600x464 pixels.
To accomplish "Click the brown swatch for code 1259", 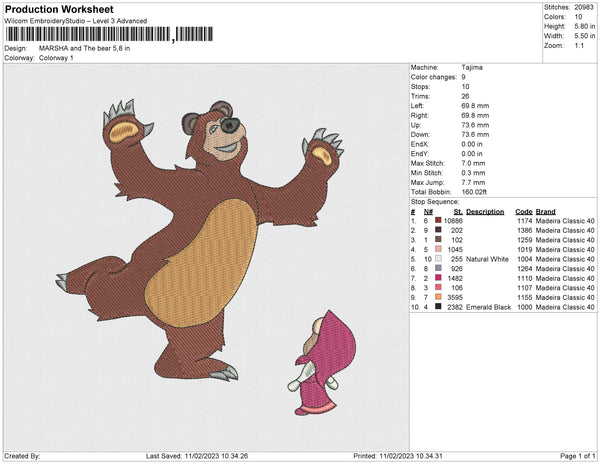I will click(x=438, y=239).
